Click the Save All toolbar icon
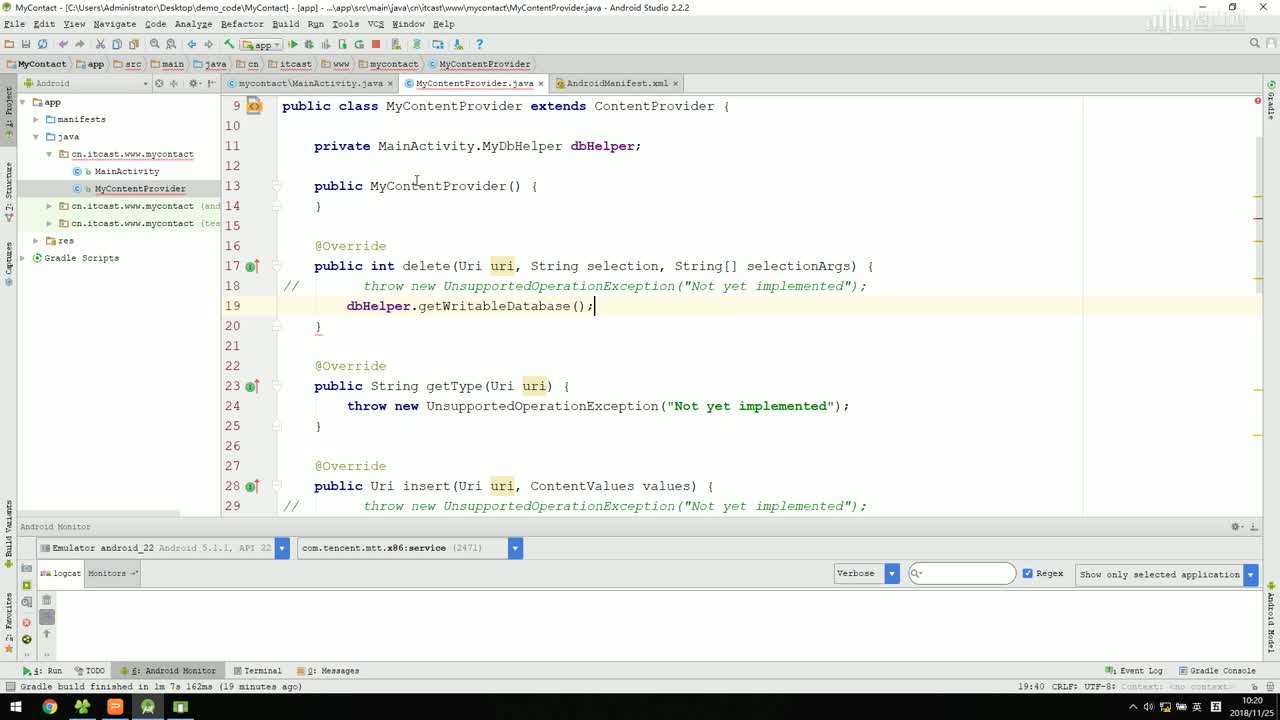1280x720 pixels. [26, 44]
